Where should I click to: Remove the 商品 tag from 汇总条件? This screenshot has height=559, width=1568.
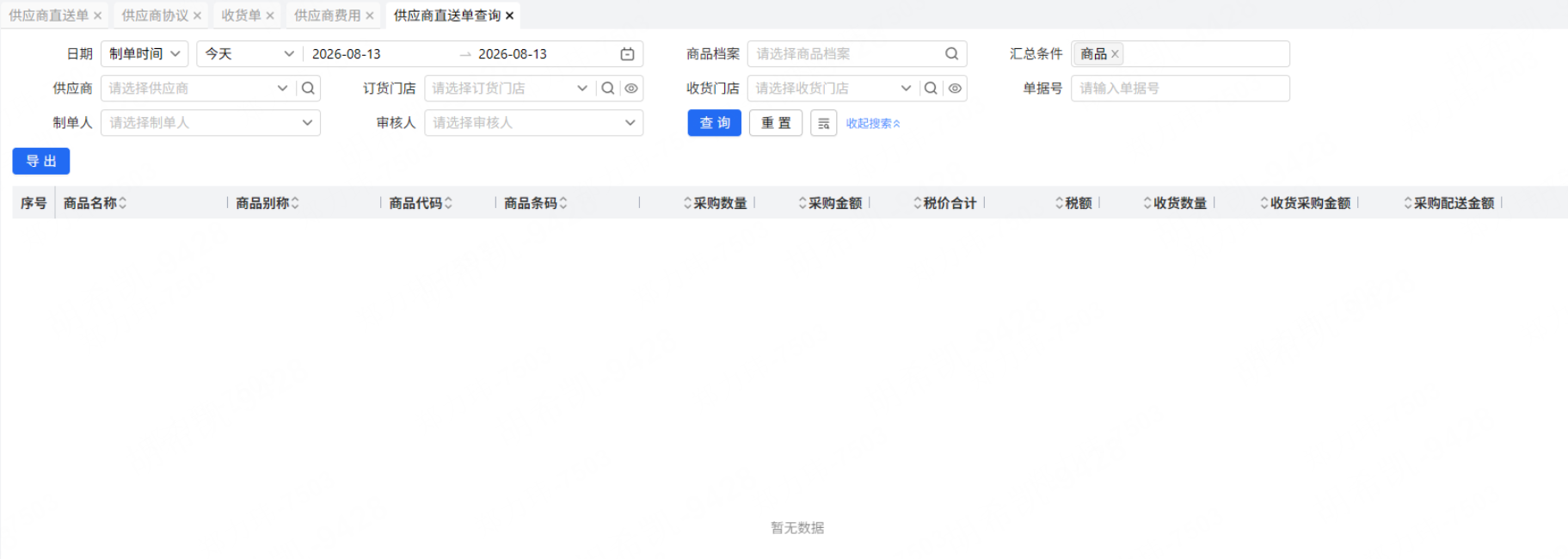[1115, 53]
